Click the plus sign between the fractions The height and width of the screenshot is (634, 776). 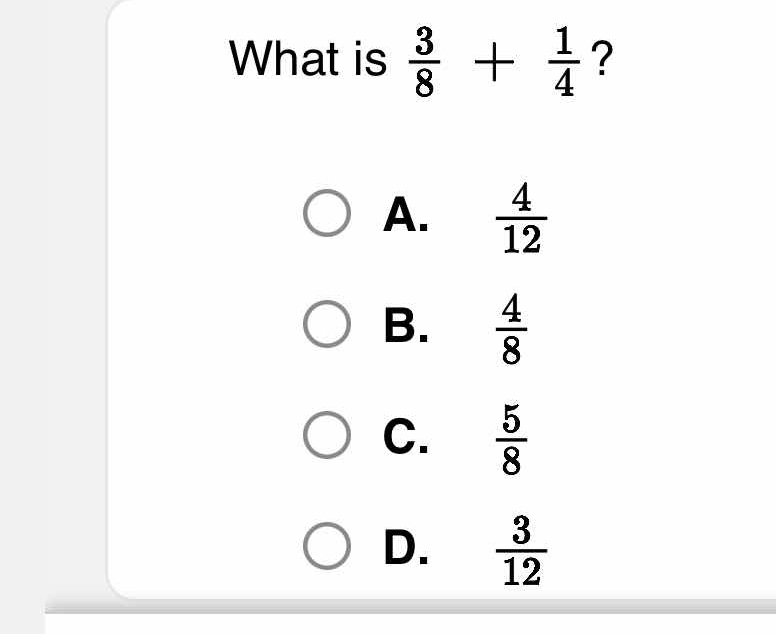[494, 62]
